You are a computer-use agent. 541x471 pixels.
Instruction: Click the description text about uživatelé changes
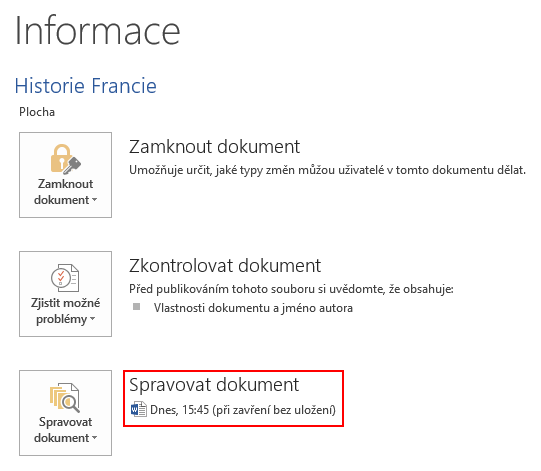(x=327, y=170)
